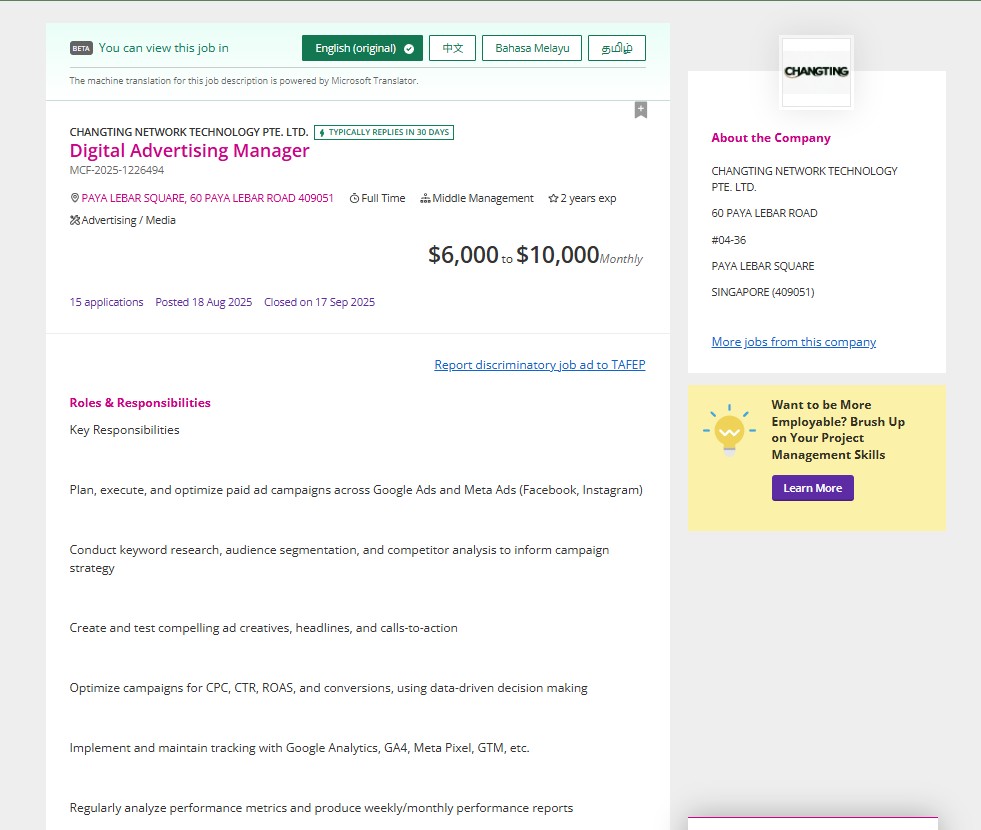
Task: View the job description in Tamil
Action: point(617,48)
